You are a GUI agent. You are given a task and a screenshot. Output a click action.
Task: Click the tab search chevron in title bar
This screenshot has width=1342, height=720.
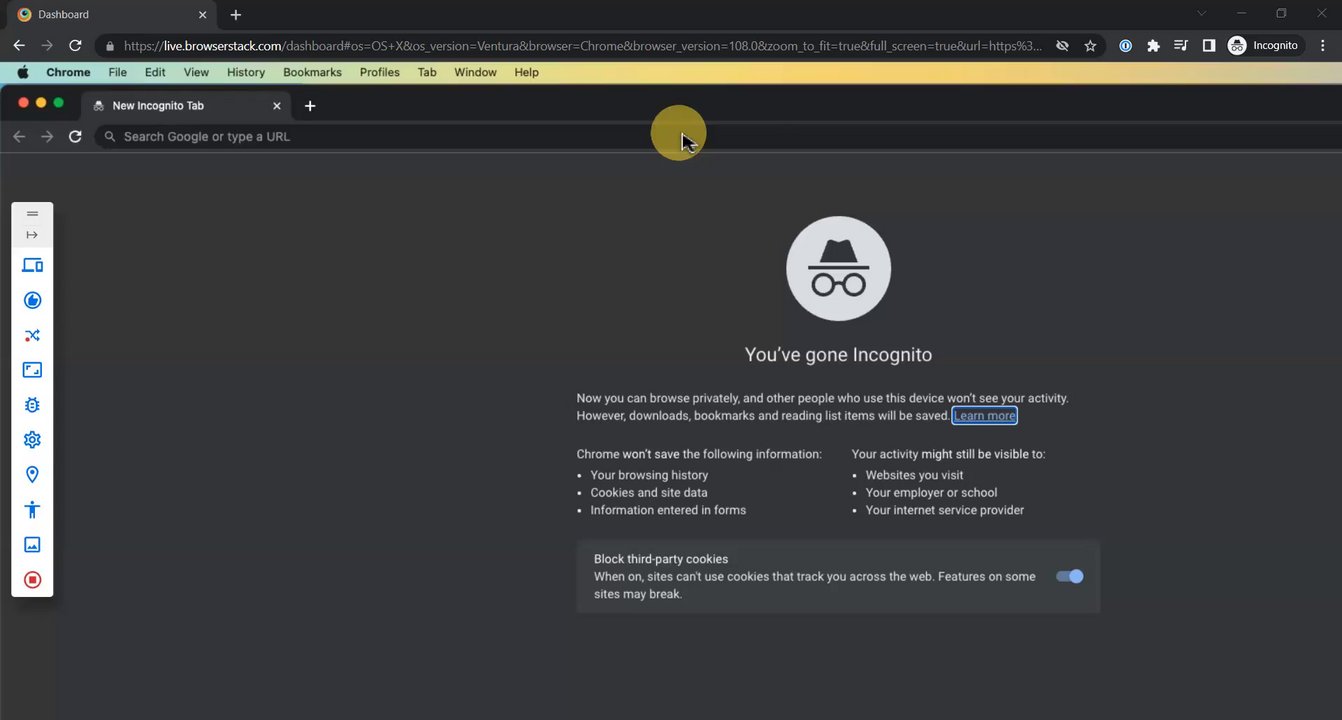[x=1202, y=14]
